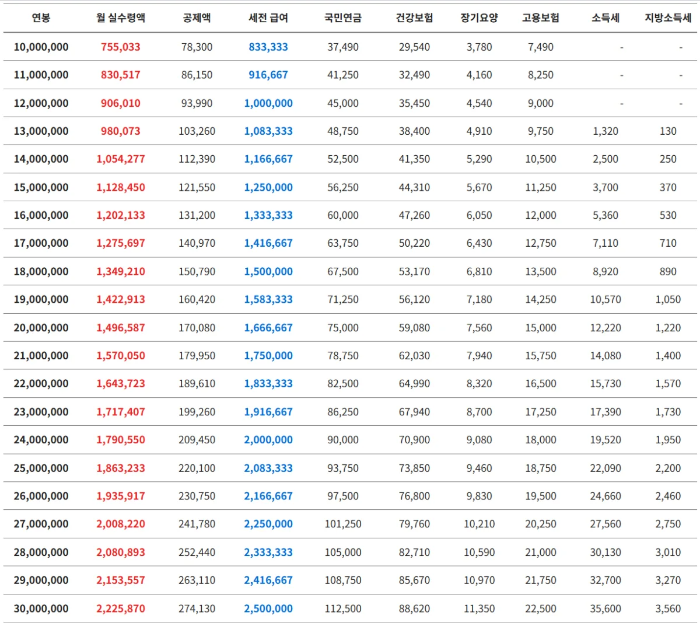This screenshot has height=624, width=700.
Task: Click the 고용보험 column header
Action: [541, 18]
